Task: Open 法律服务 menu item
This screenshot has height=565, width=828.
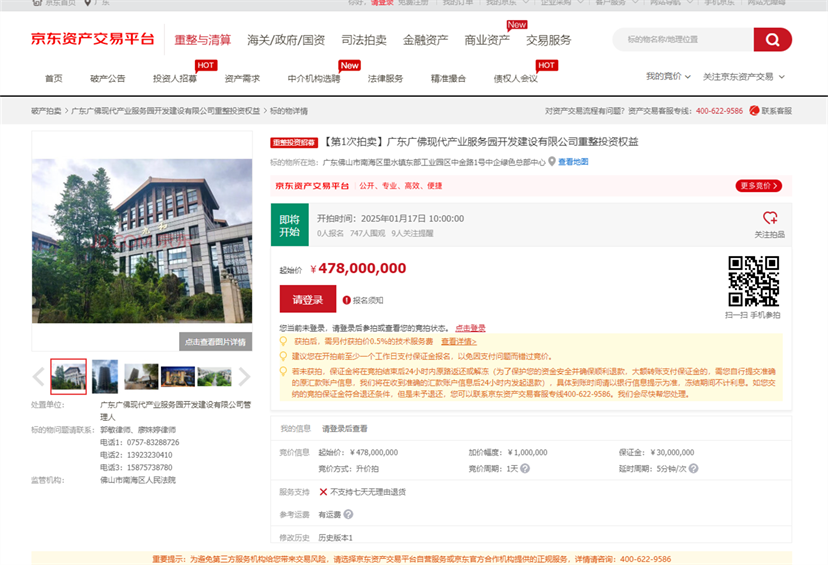Action: point(385,78)
